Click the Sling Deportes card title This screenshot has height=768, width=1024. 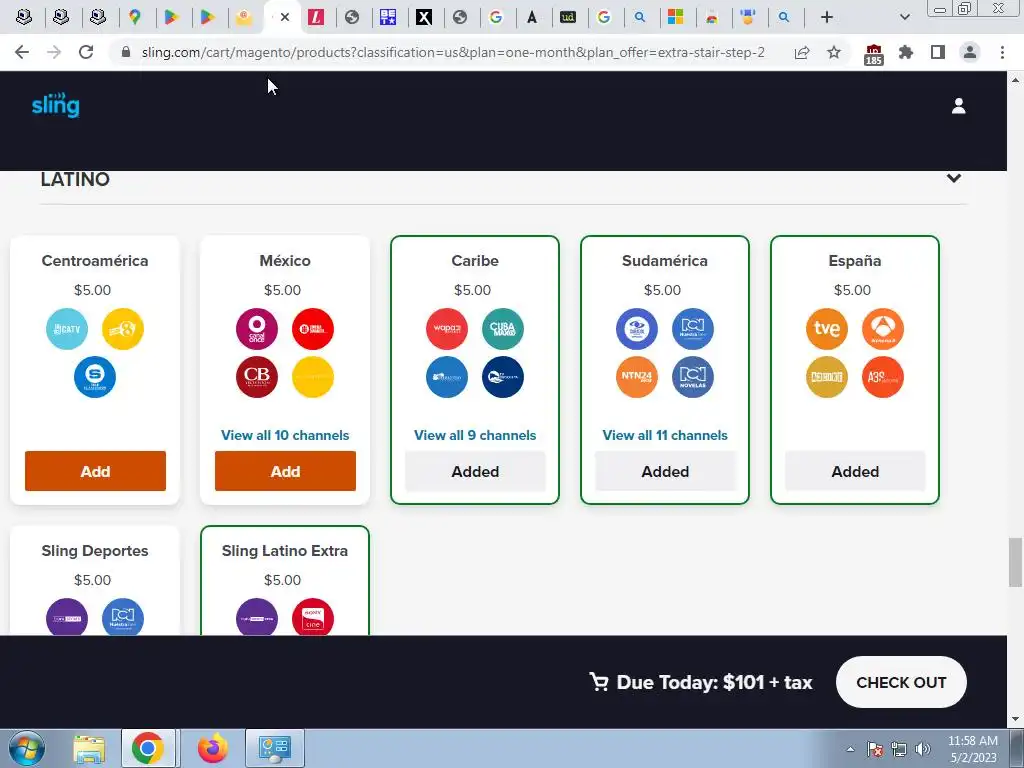click(x=95, y=551)
